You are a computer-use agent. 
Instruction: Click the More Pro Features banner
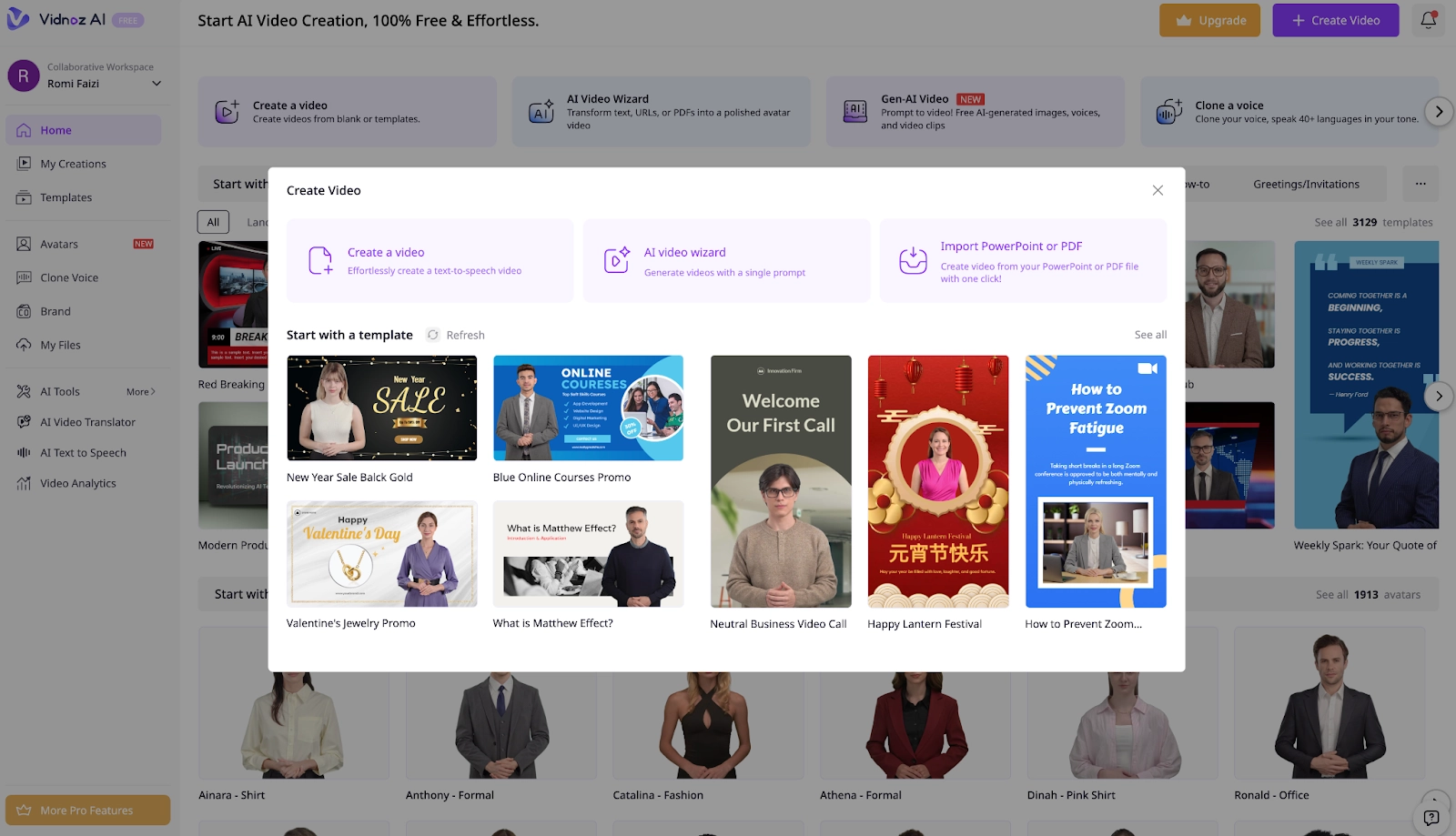coord(87,810)
